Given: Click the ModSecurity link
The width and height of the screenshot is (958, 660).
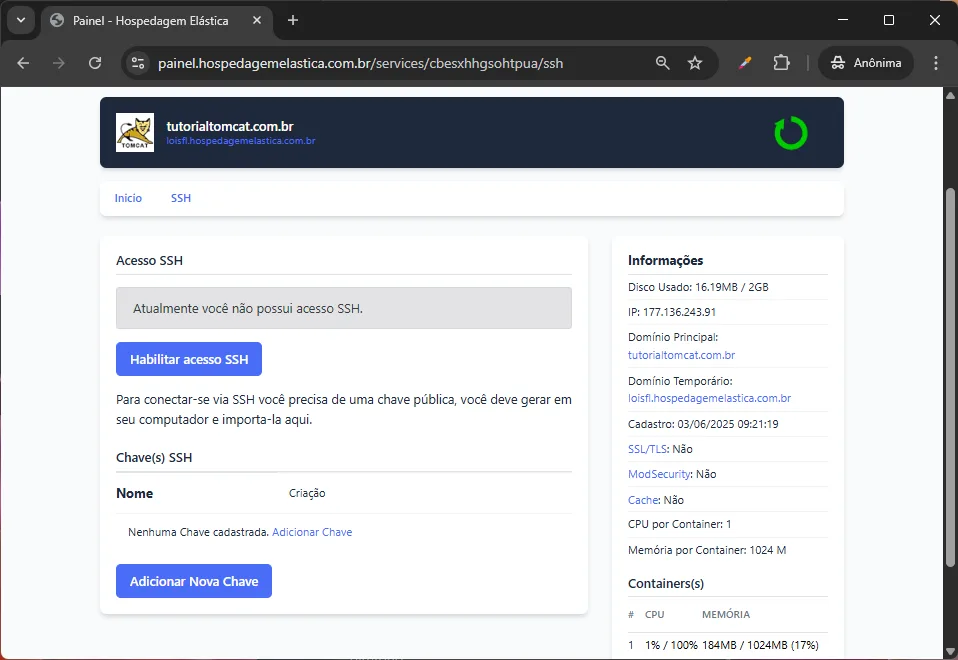Looking at the screenshot, I should 659,474.
